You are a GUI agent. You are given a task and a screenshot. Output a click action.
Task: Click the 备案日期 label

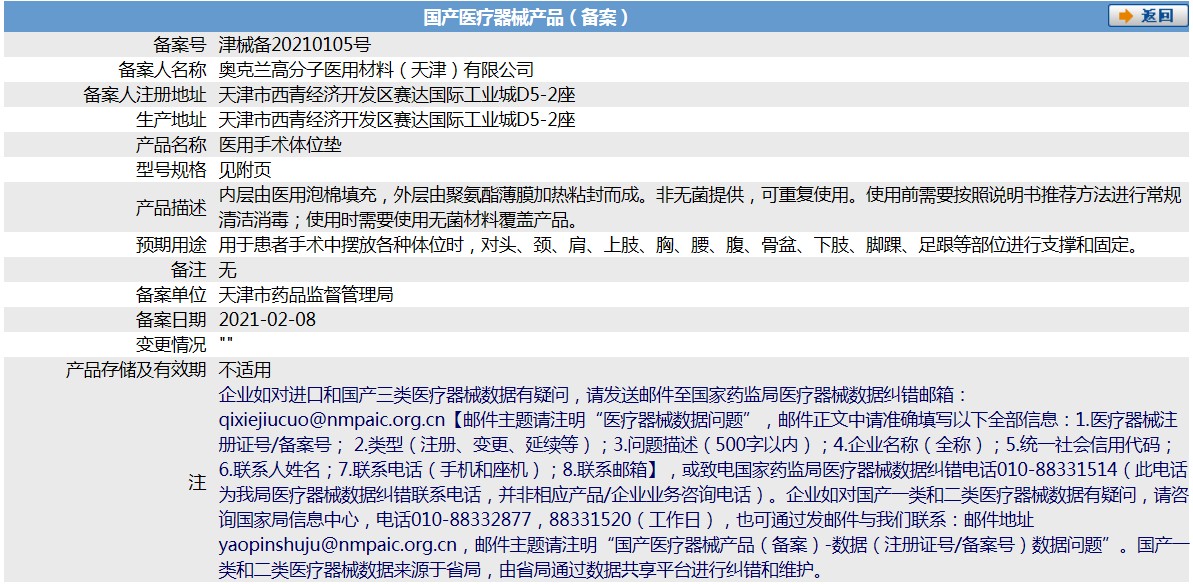click(171, 319)
